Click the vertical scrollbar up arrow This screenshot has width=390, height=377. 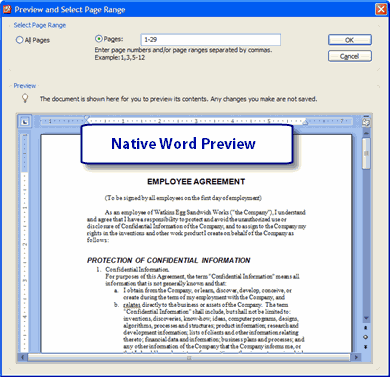[x=366, y=132]
